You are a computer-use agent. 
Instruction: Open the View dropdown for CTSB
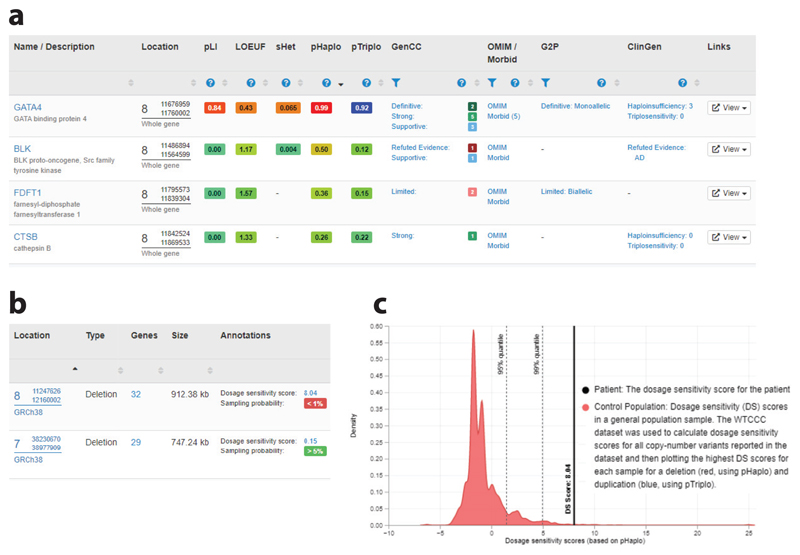click(729, 237)
